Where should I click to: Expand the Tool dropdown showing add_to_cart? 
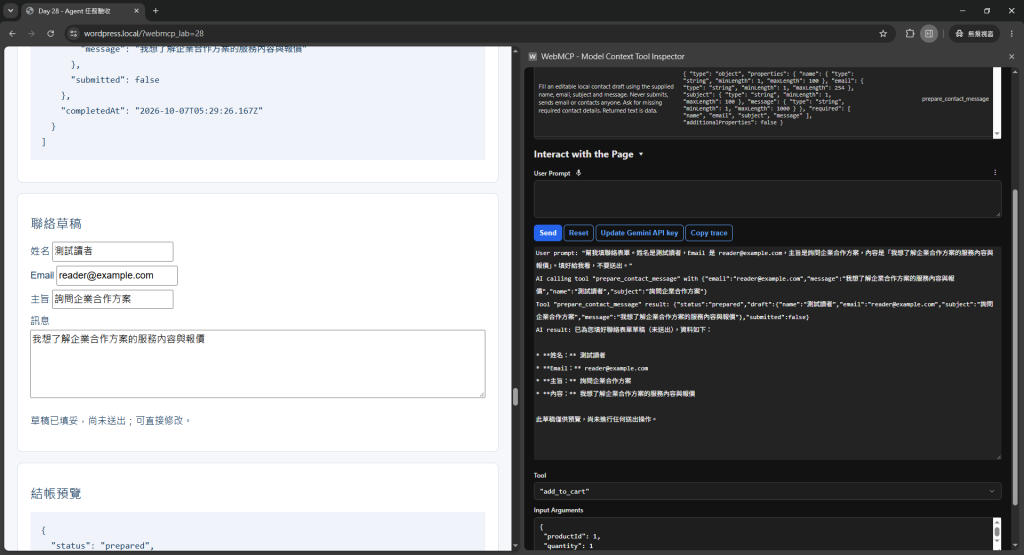coord(767,491)
